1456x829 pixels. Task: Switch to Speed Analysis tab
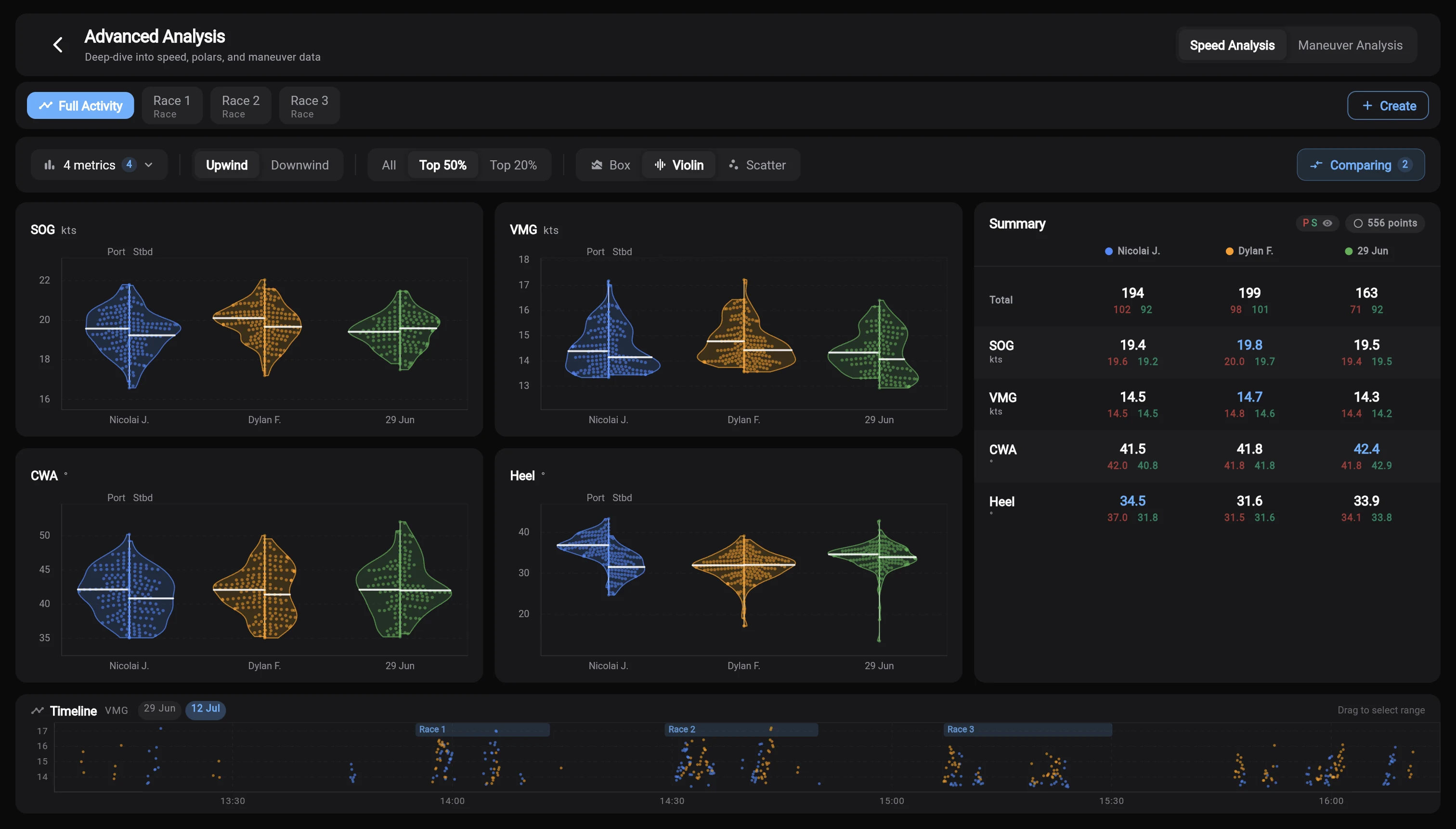[1232, 46]
